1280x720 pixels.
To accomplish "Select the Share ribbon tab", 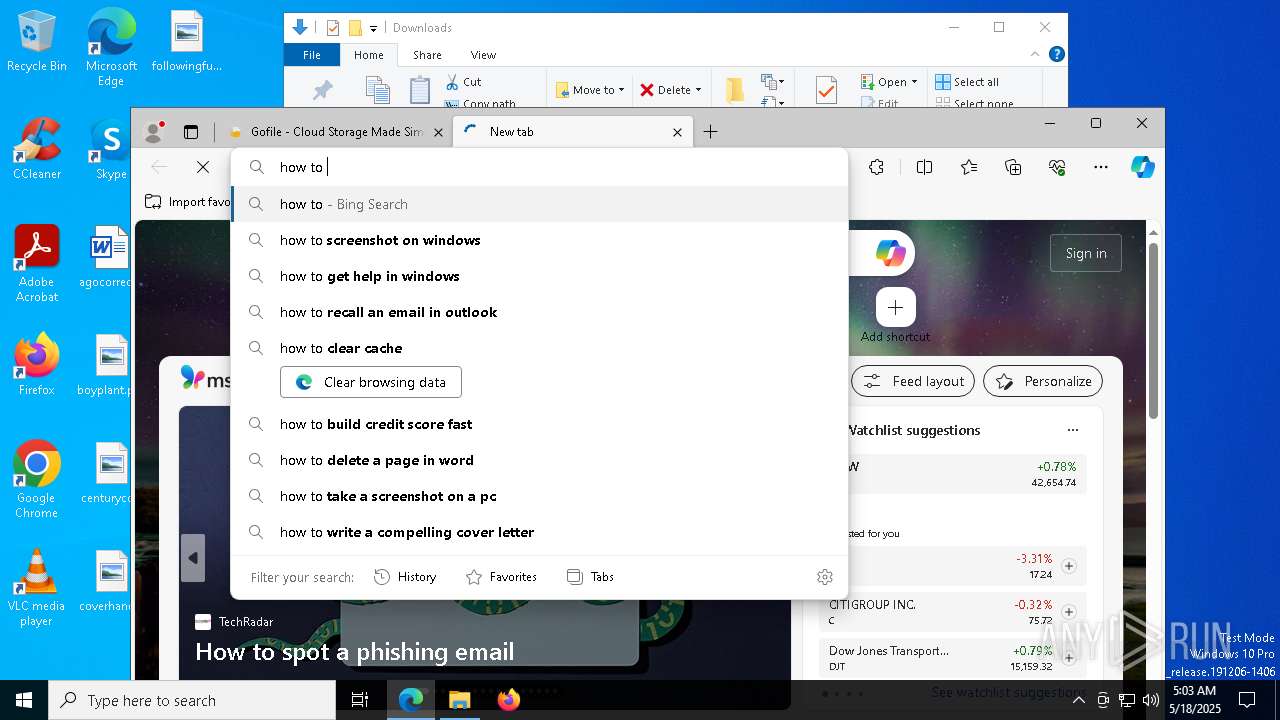I will pos(427,55).
